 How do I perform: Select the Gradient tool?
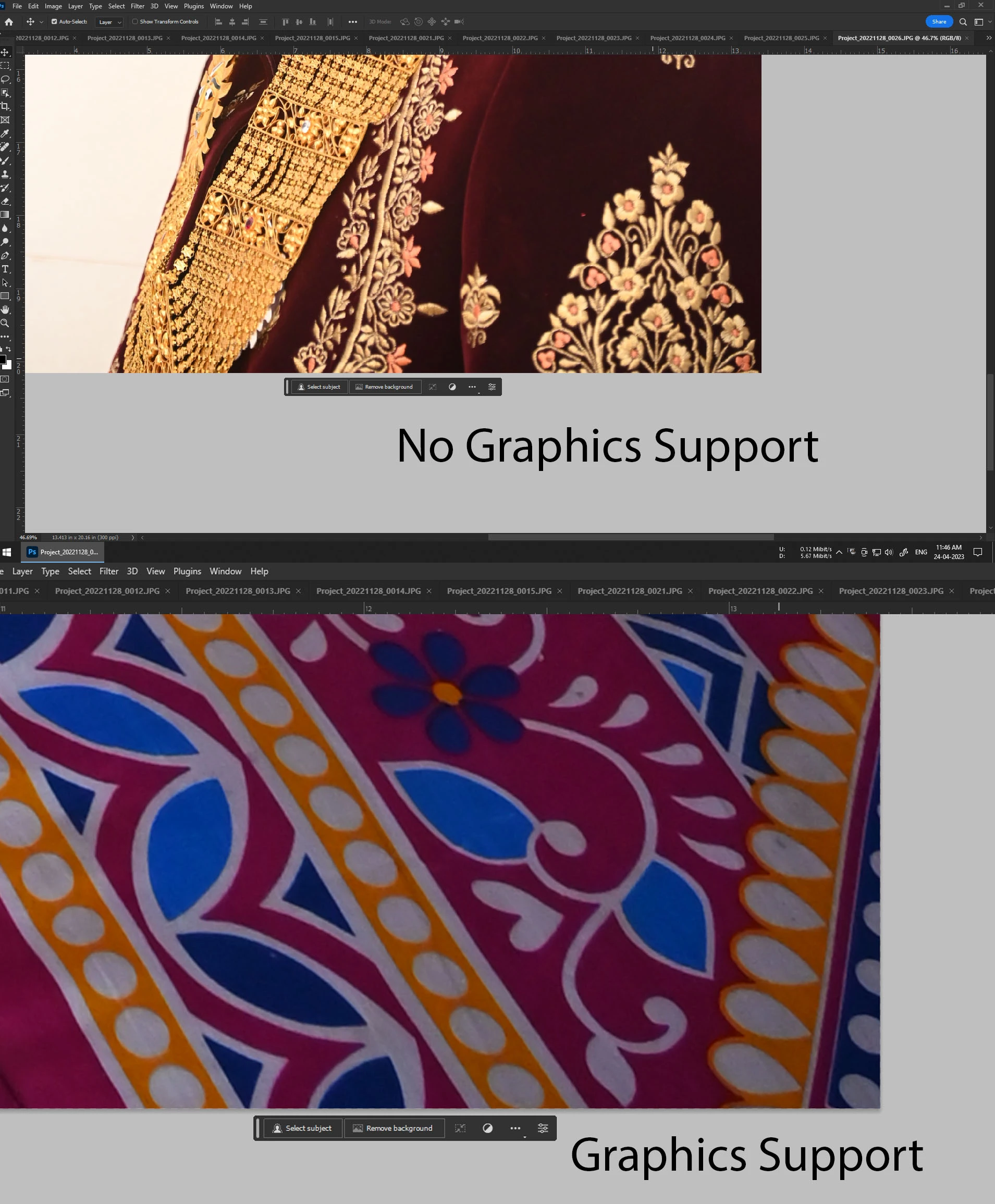[x=5, y=215]
